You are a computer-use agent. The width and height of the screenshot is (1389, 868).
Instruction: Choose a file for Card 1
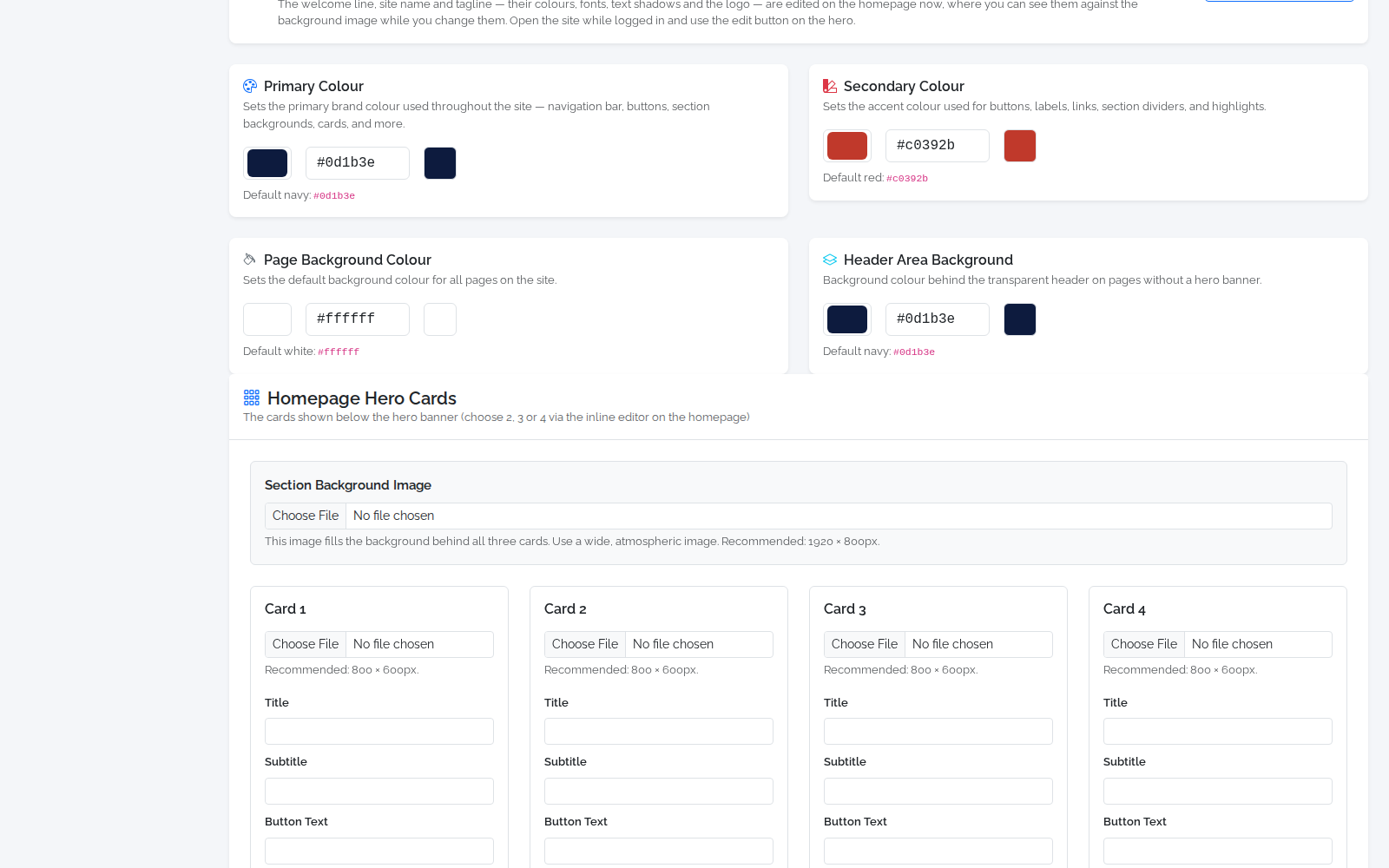pos(306,644)
